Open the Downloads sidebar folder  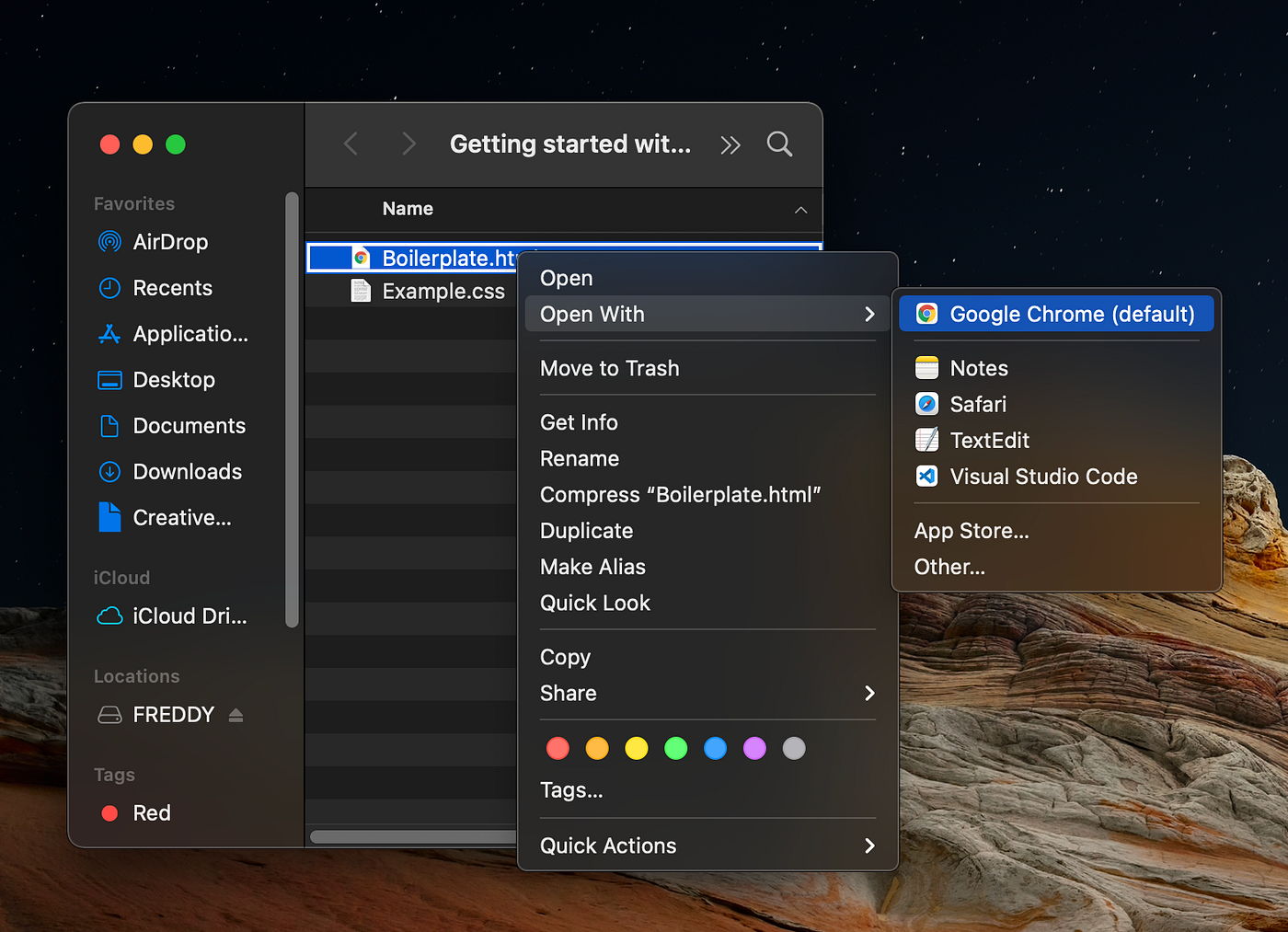(x=186, y=471)
